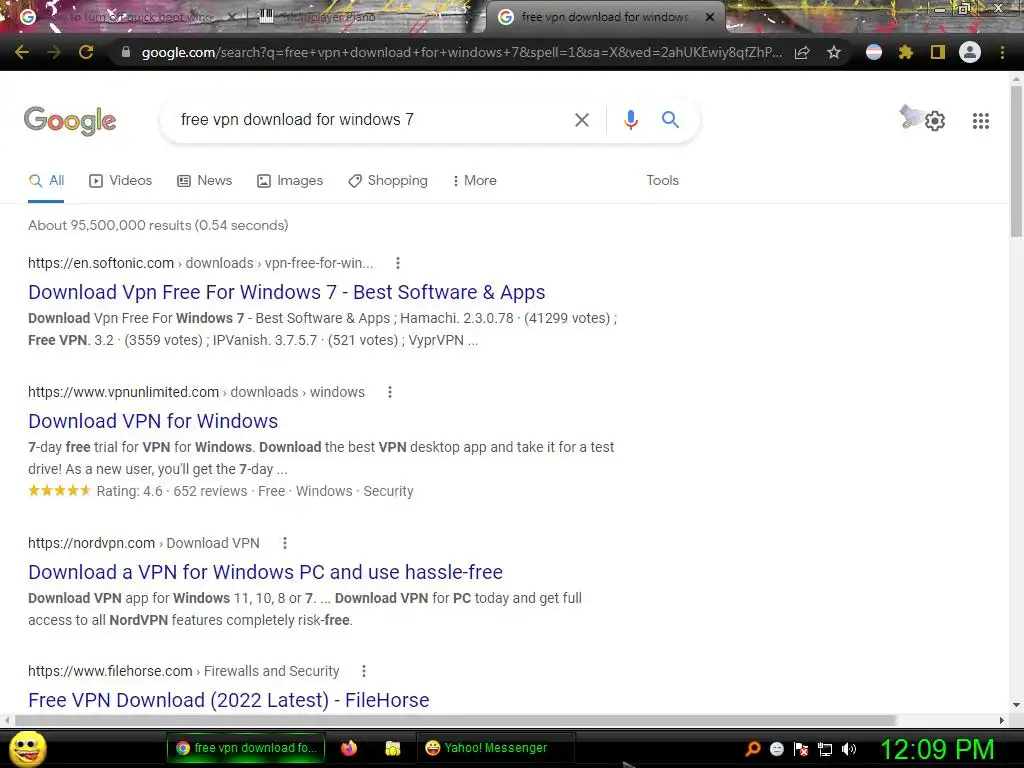This screenshot has height=768, width=1024.
Task: Go back with the browser back arrow
Action: [22, 52]
